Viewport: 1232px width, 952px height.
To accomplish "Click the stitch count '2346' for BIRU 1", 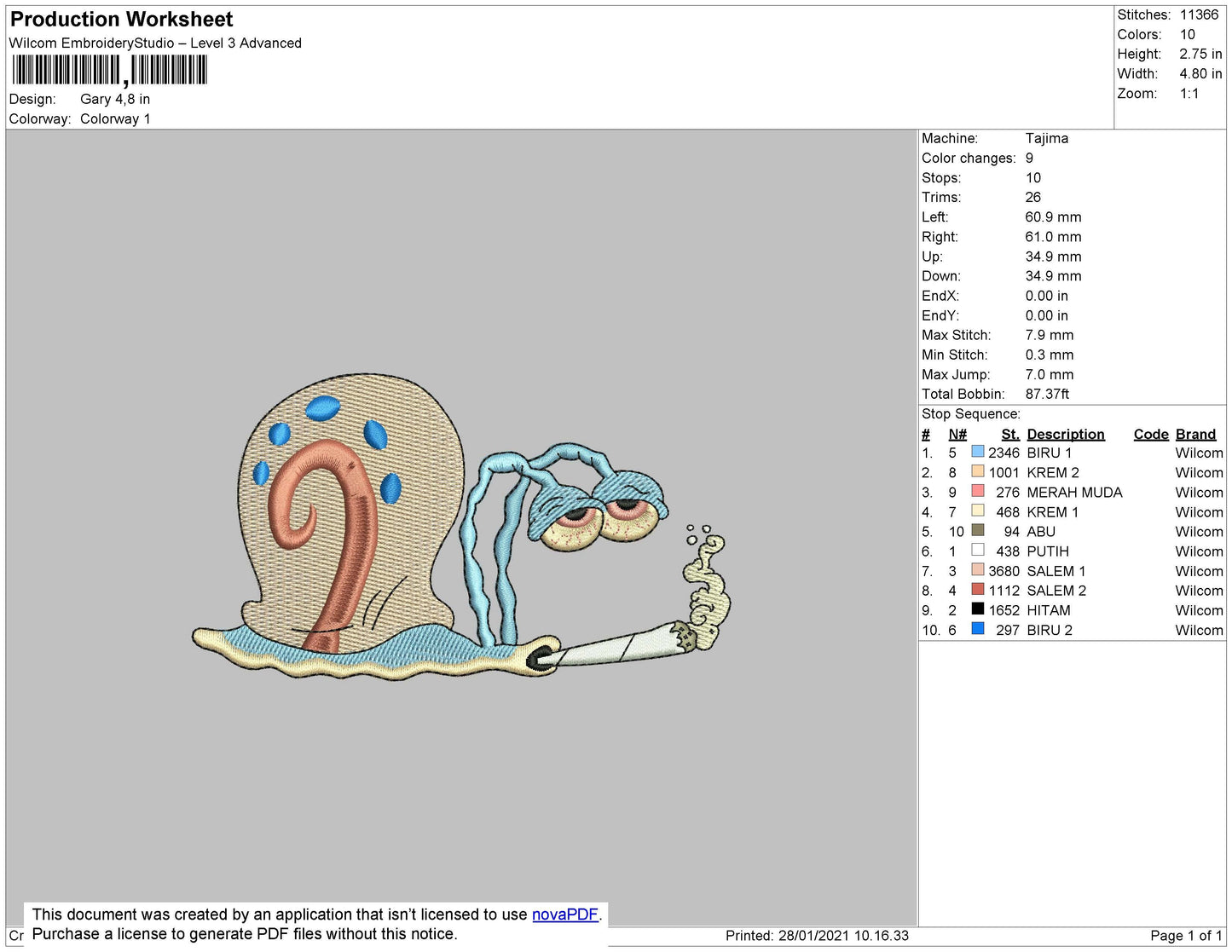I will click(1004, 453).
